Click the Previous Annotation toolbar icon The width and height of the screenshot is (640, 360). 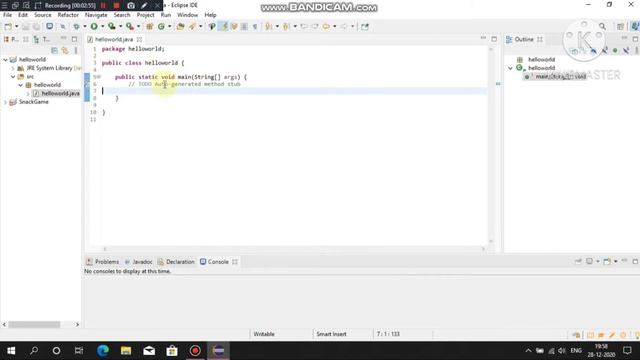pyautogui.click(x=286, y=27)
